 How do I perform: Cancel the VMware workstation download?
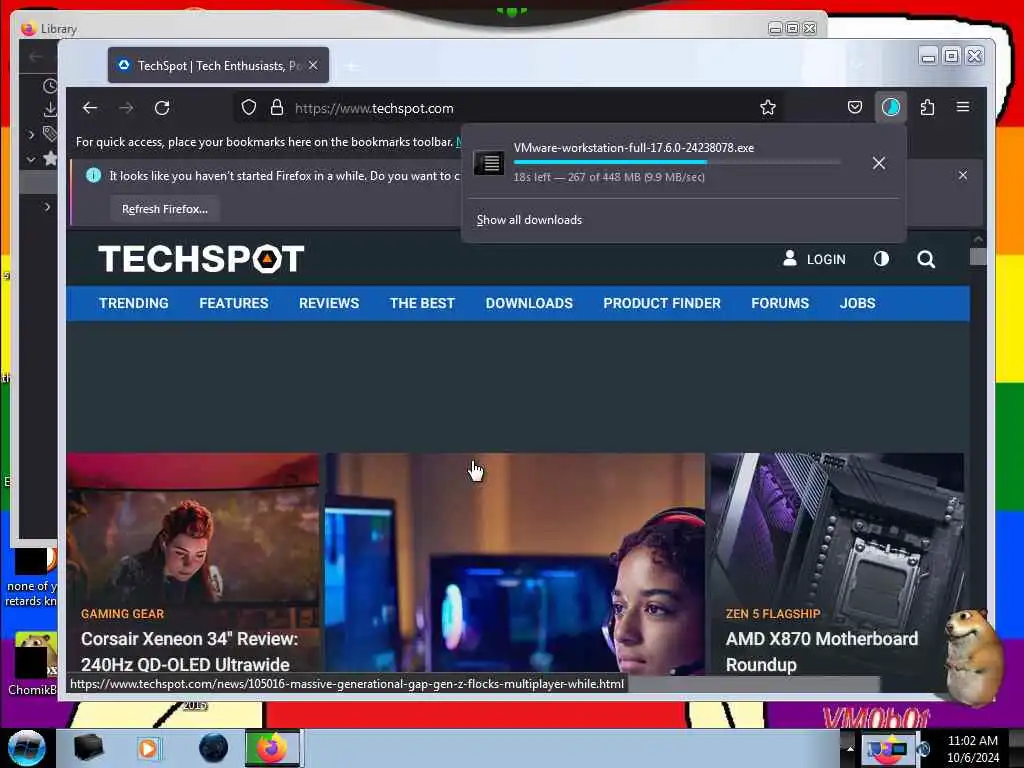pos(879,163)
